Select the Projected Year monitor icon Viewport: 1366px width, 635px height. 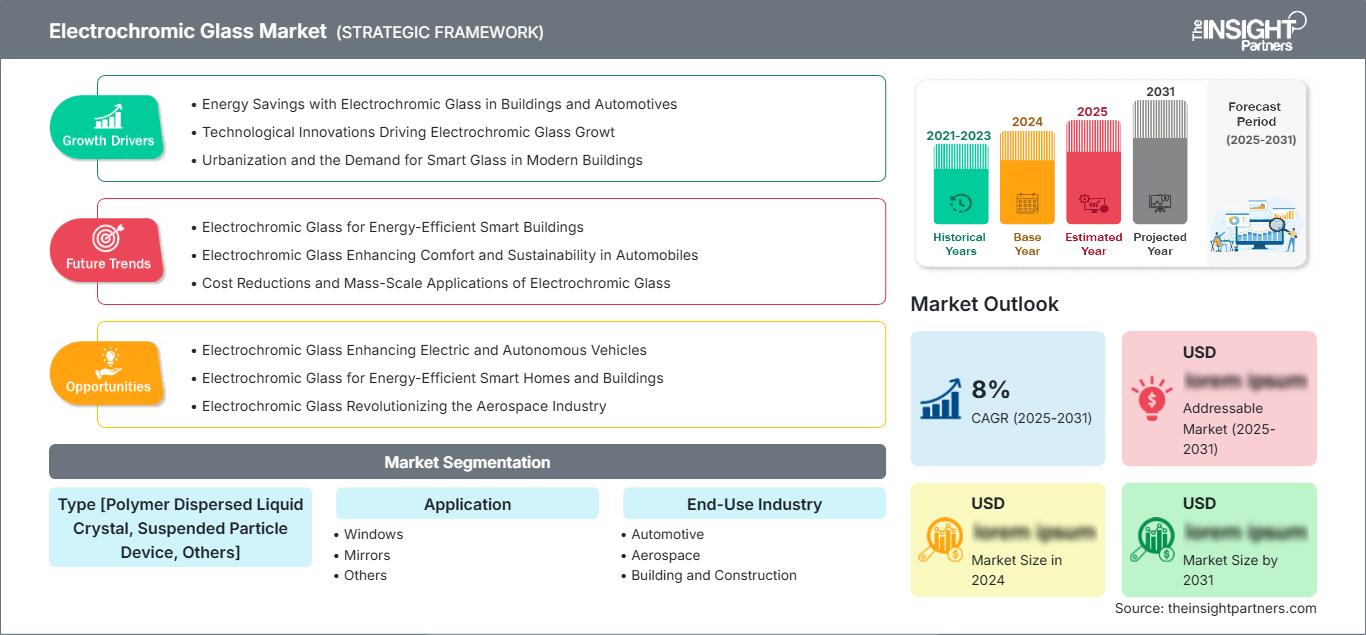(x=1160, y=203)
